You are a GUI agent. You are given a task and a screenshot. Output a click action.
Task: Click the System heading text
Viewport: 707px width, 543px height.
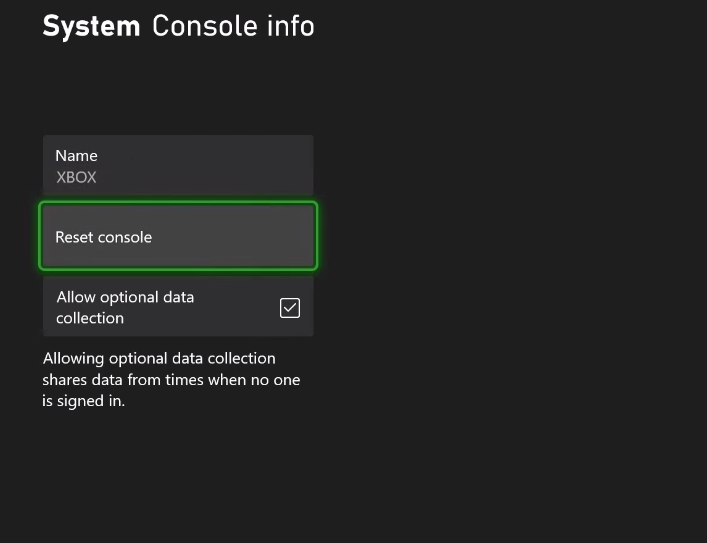click(x=91, y=26)
